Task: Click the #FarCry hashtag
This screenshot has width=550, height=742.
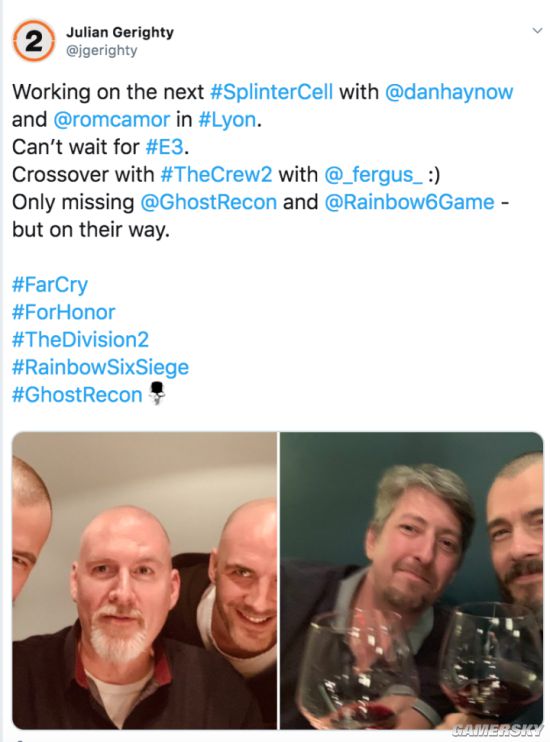Action: point(50,285)
